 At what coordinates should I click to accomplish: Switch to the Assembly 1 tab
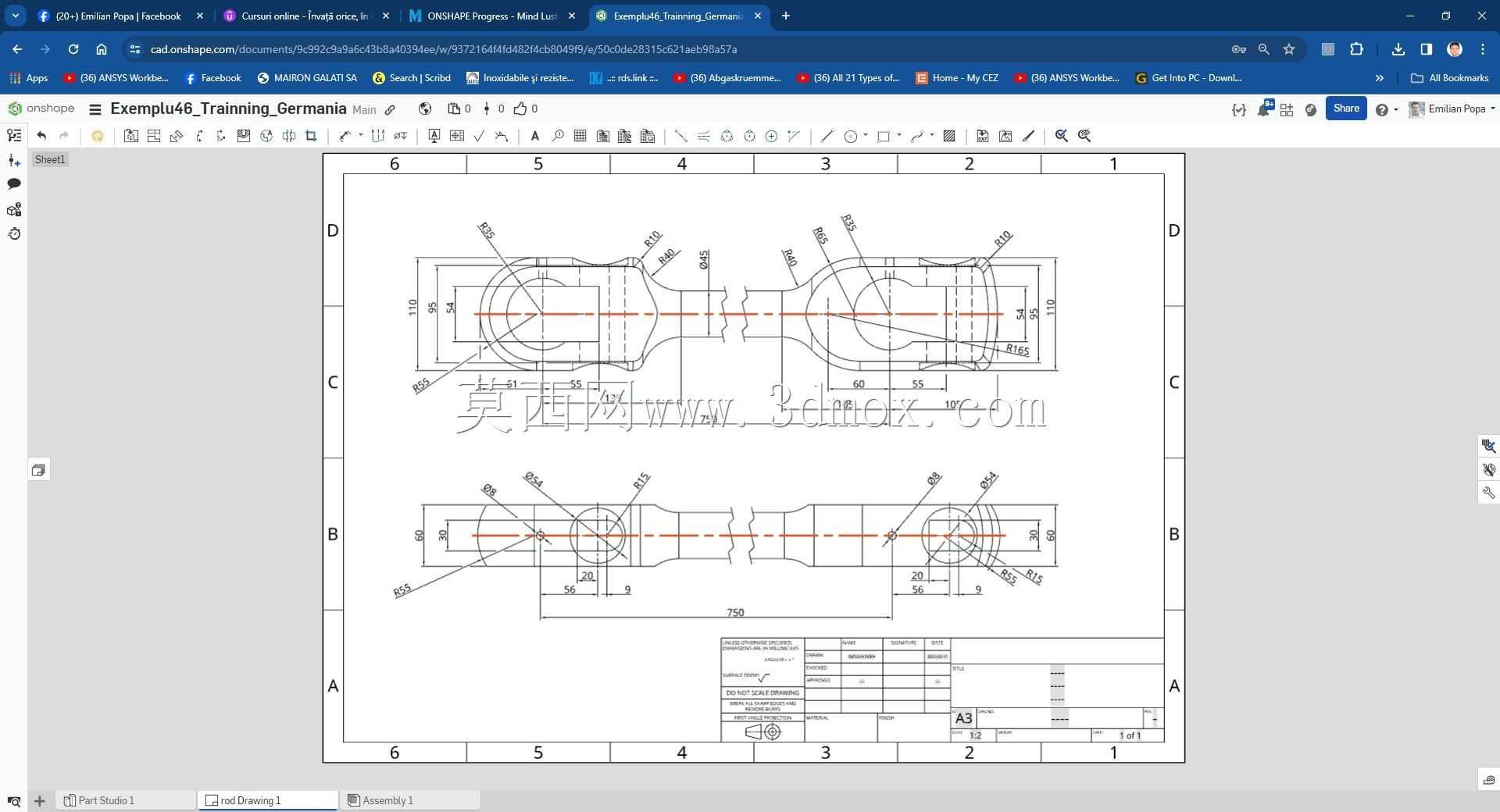(410, 800)
